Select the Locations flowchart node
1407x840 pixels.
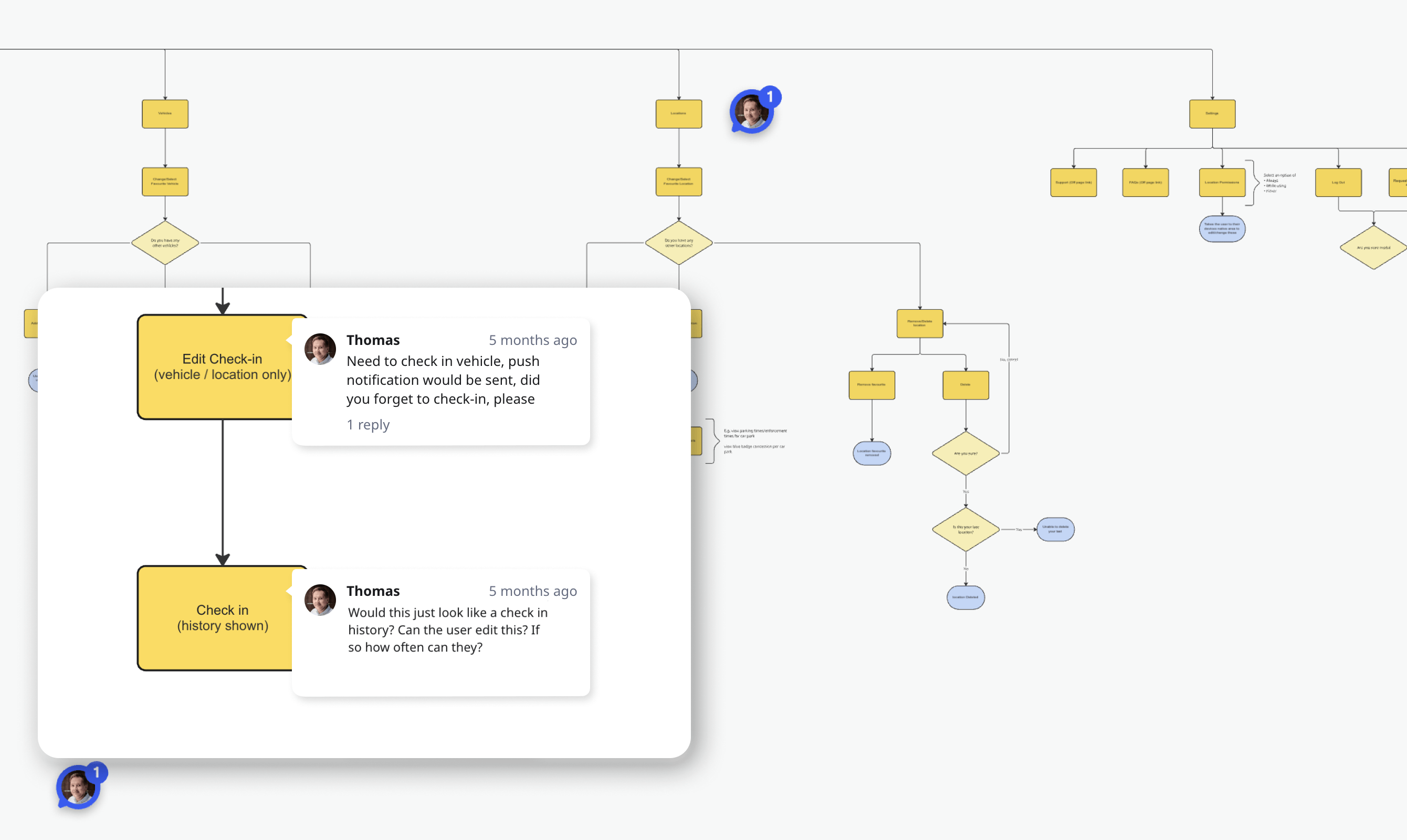click(x=679, y=114)
